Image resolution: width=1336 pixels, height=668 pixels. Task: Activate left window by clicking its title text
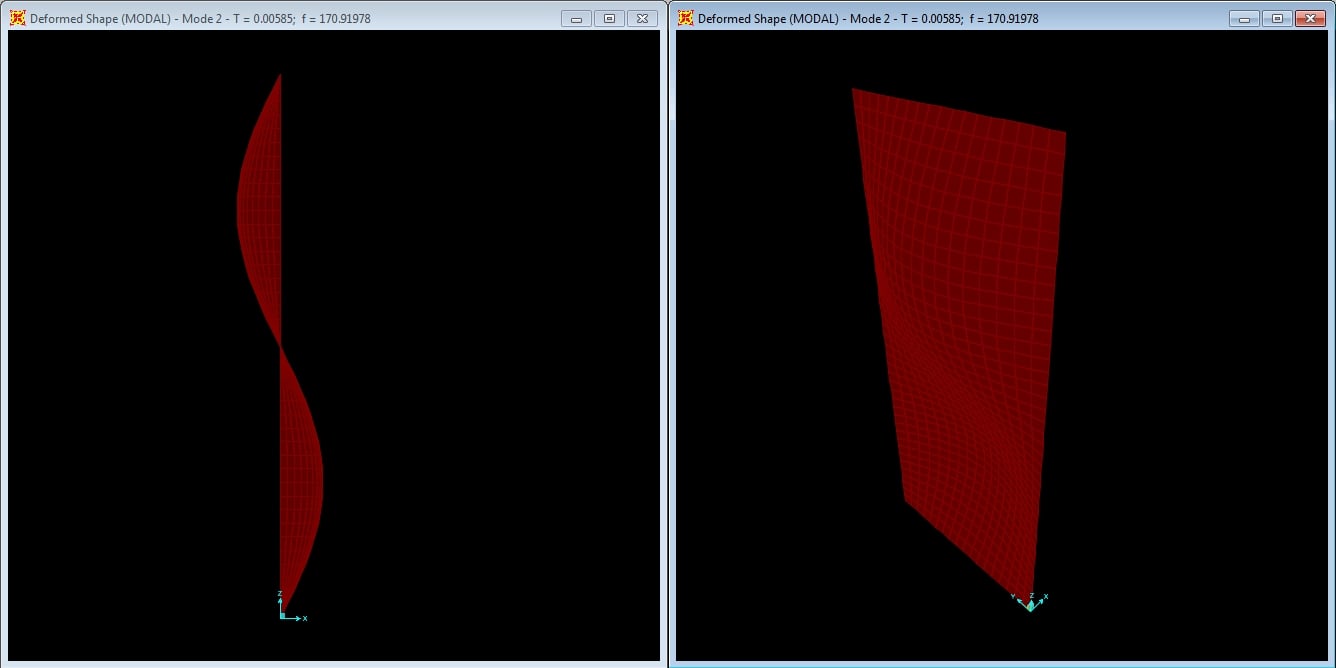(200, 19)
